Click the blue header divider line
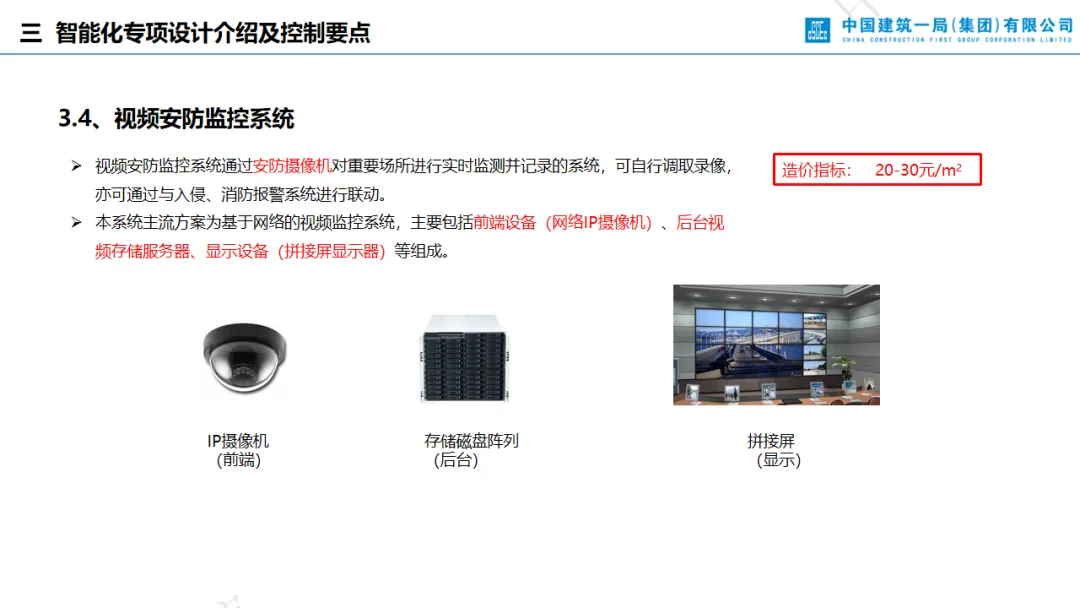The image size is (1080, 608). tap(540, 53)
